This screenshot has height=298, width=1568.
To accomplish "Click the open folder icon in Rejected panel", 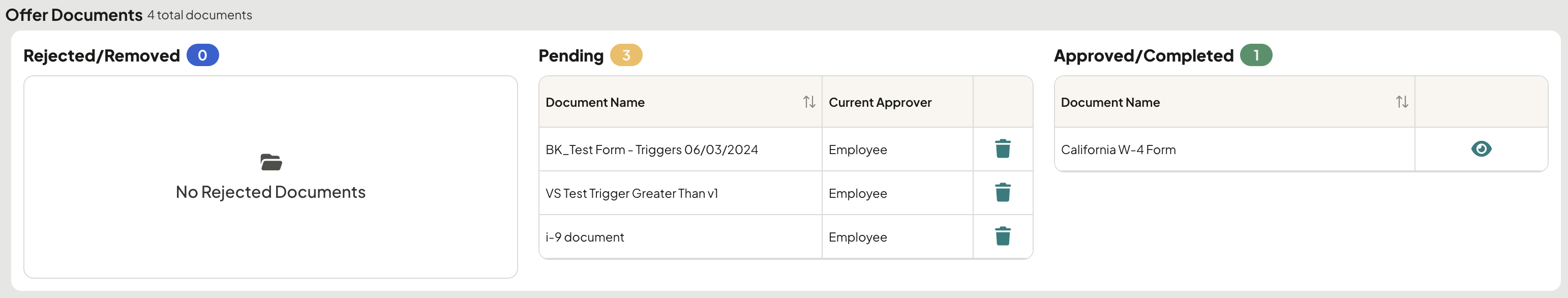I will [271, 162].
